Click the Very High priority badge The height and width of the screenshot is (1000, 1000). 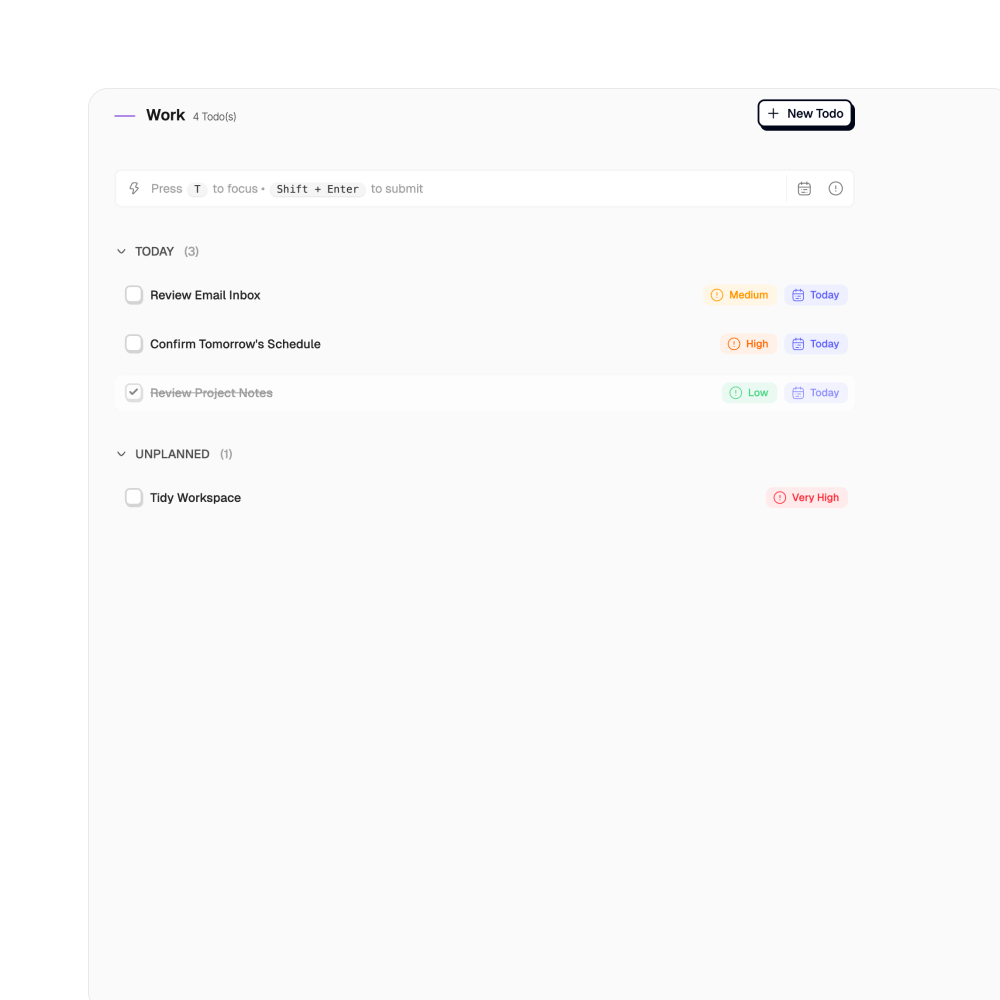[806, 498]
